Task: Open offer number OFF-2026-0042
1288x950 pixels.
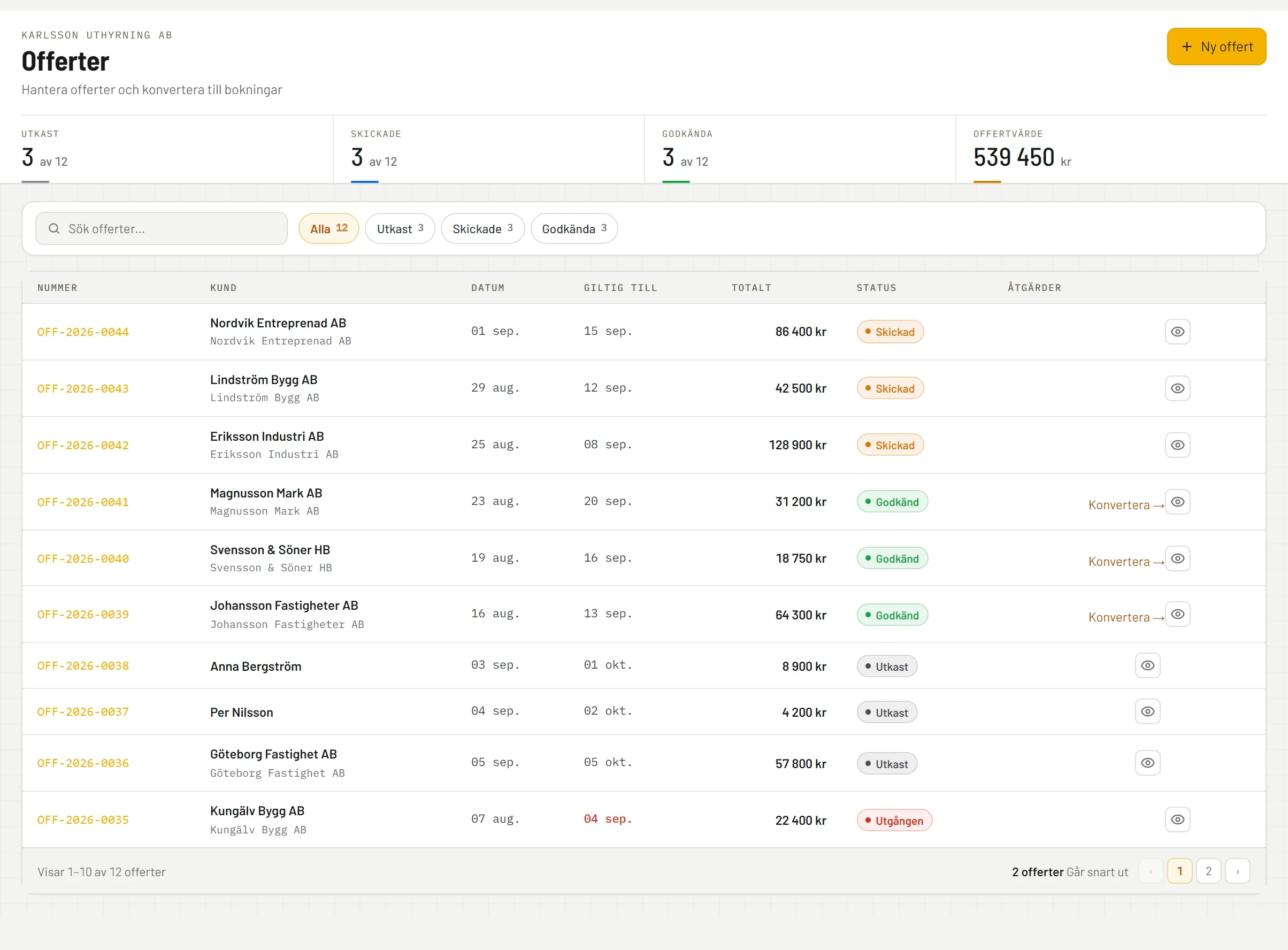Action: click(83, 445)
